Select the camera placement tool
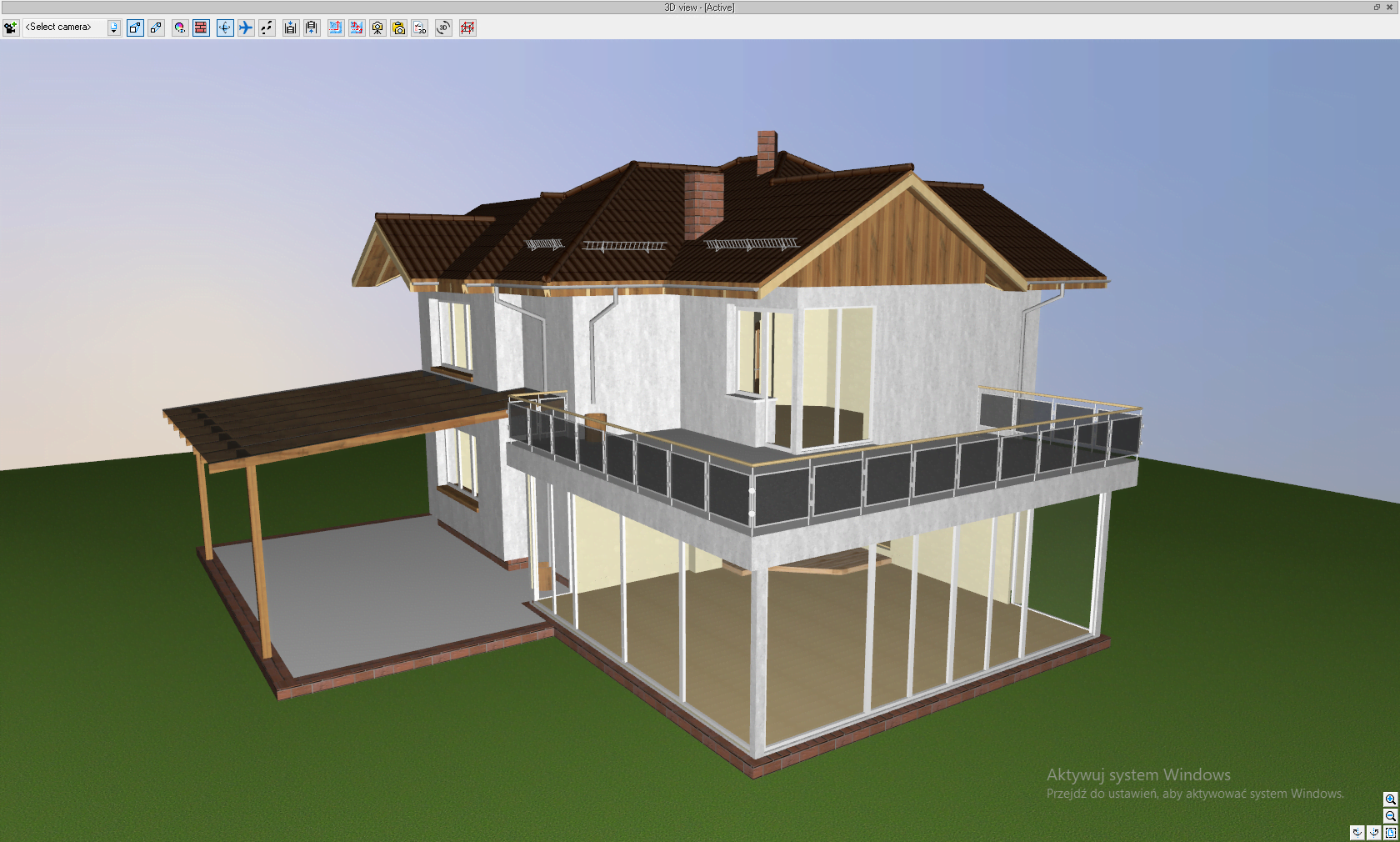Viewport: 1400px width, 842px height. (x=10, y=28)
